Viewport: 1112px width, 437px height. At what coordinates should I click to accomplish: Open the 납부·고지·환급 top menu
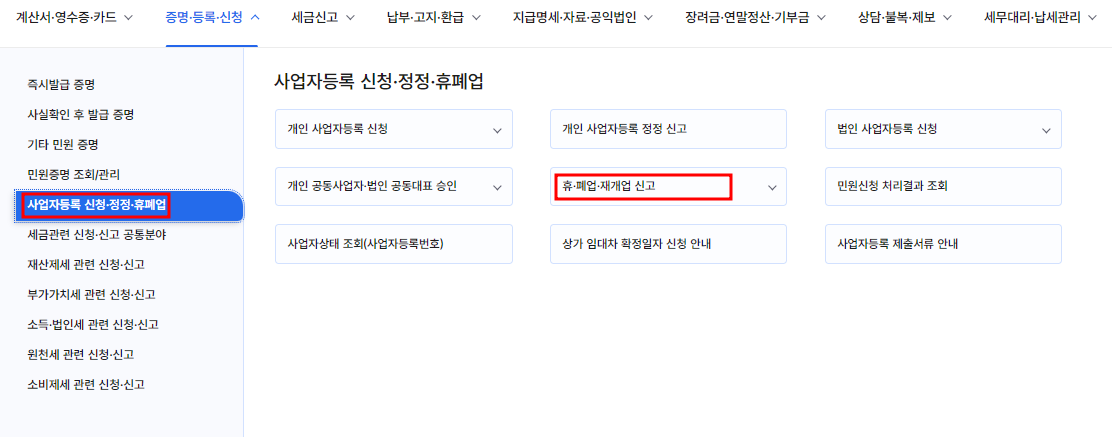pos(434,17)
